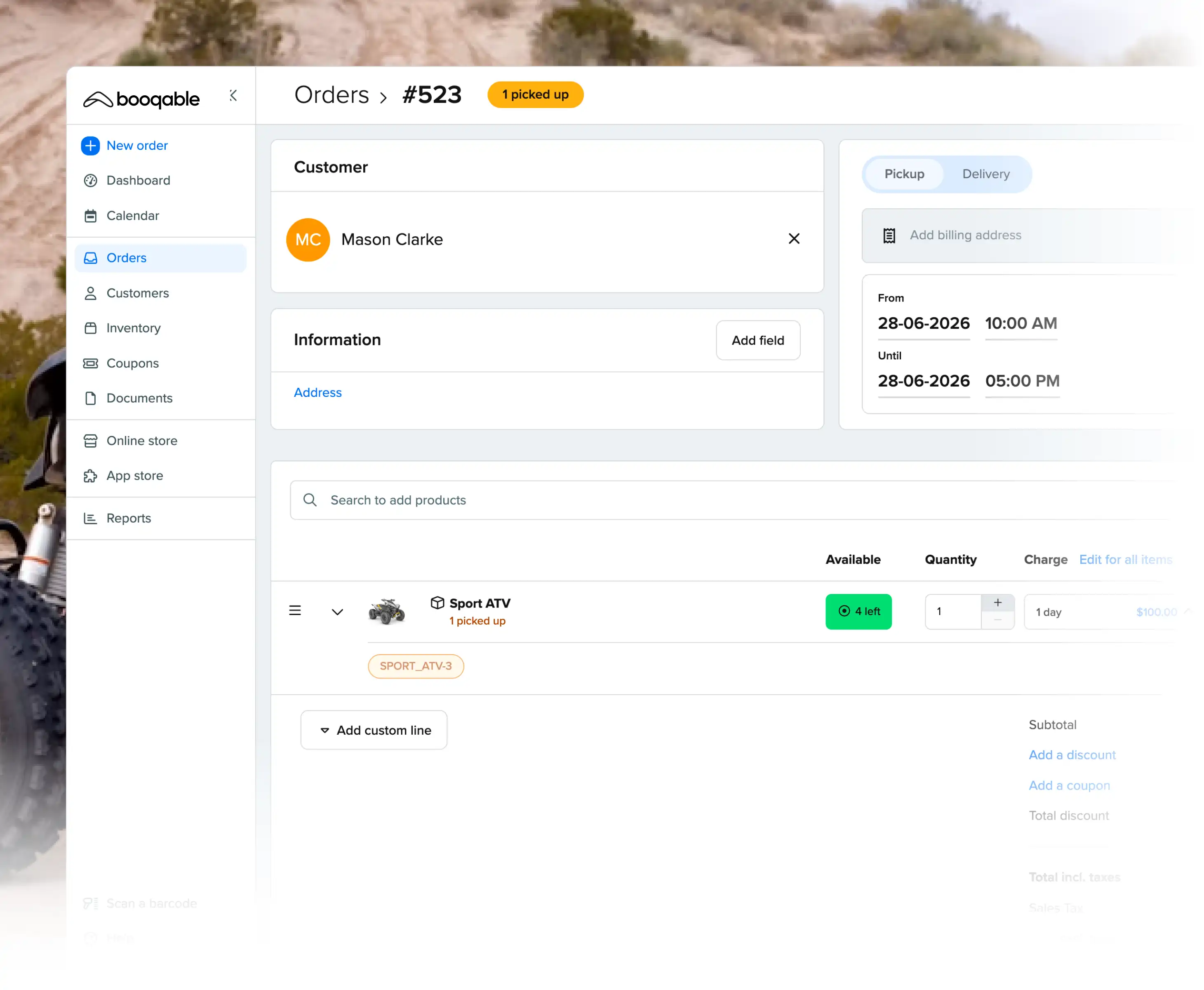Click the App store puzzle icon

pyautogui.click(x=90, y=476)
